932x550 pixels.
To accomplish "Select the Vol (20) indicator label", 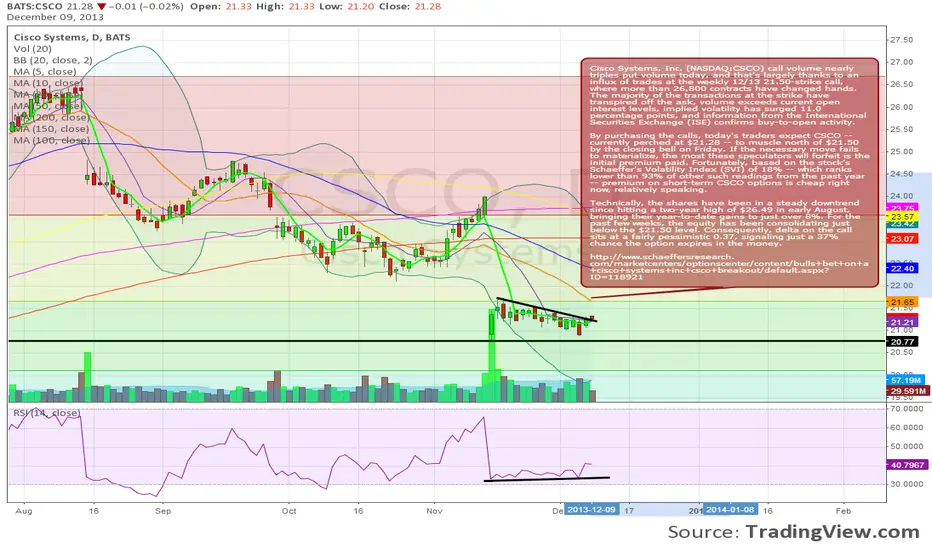I will (33, 49).
